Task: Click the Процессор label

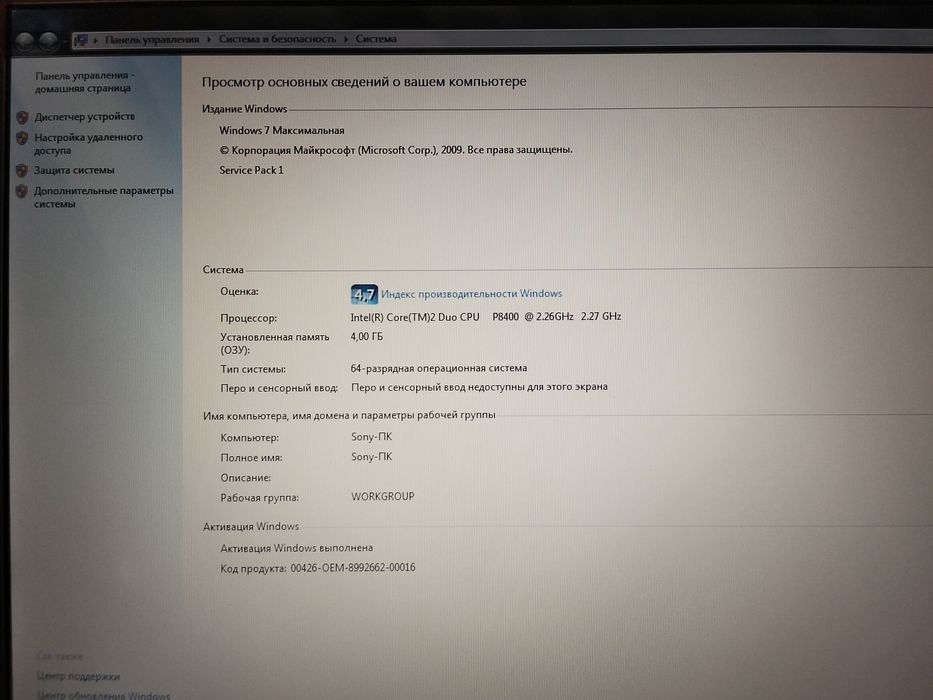Action: [248, 318]
